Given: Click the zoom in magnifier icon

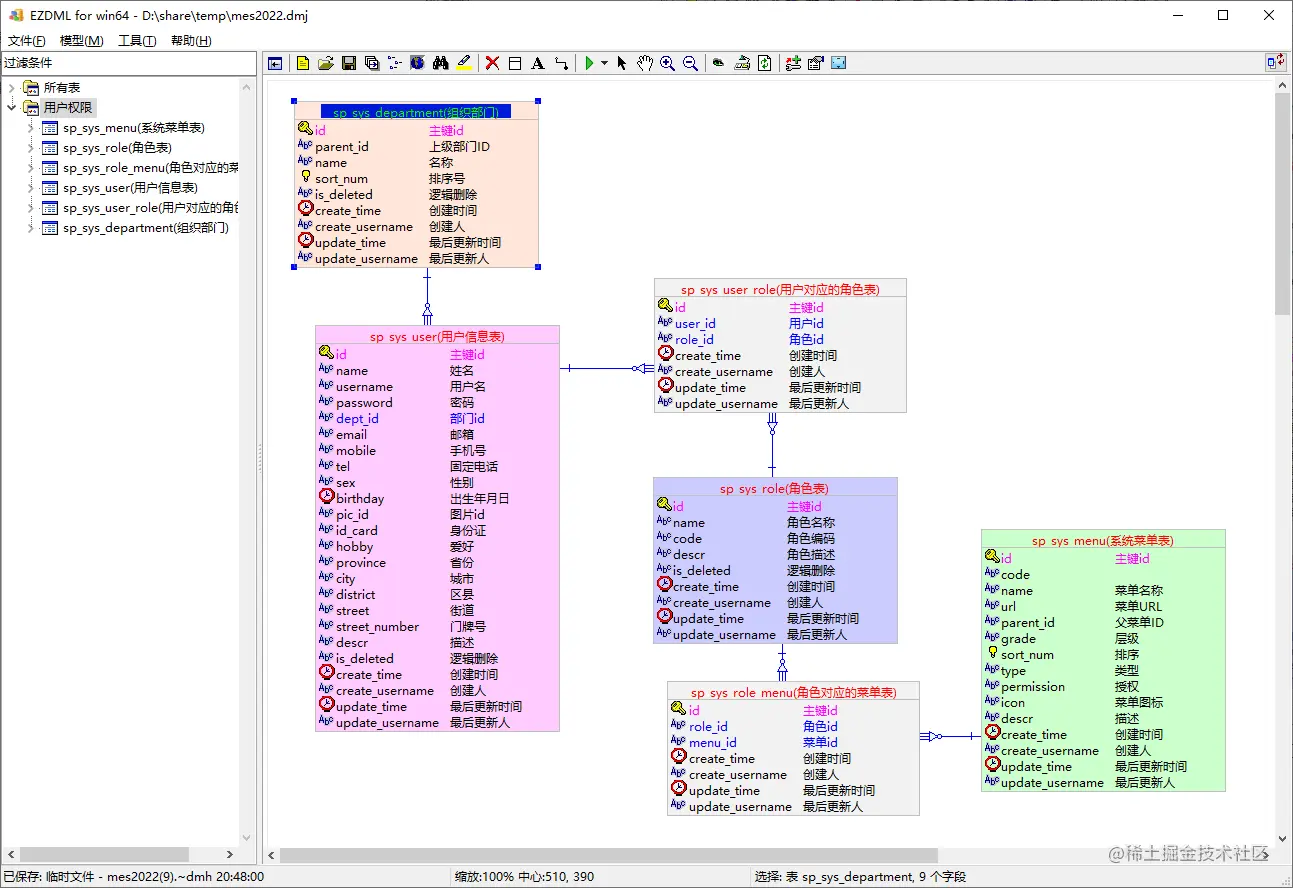Looking at the screenshot, I should coord(667,63).
